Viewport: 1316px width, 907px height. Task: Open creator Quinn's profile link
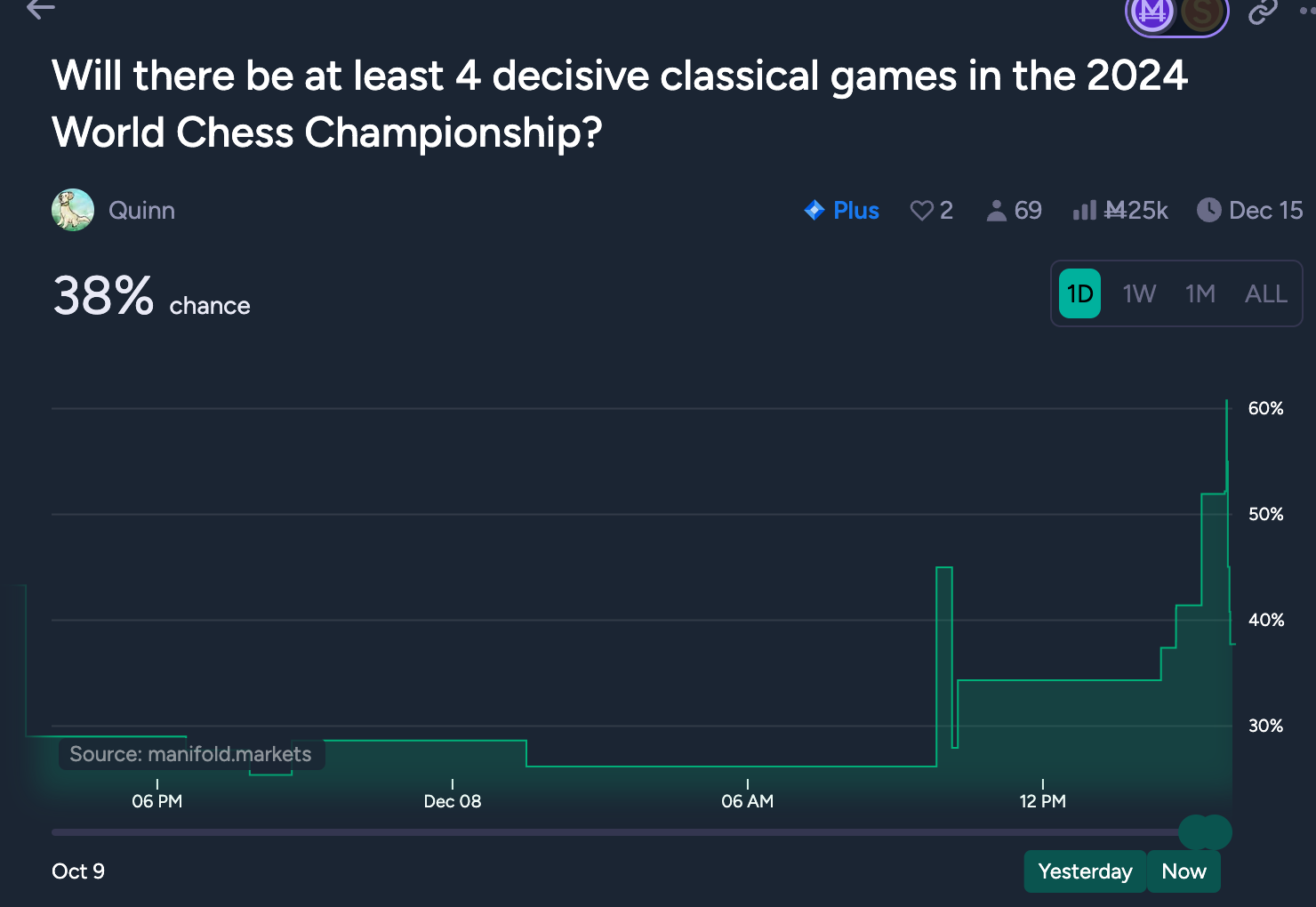pos(141,211)
